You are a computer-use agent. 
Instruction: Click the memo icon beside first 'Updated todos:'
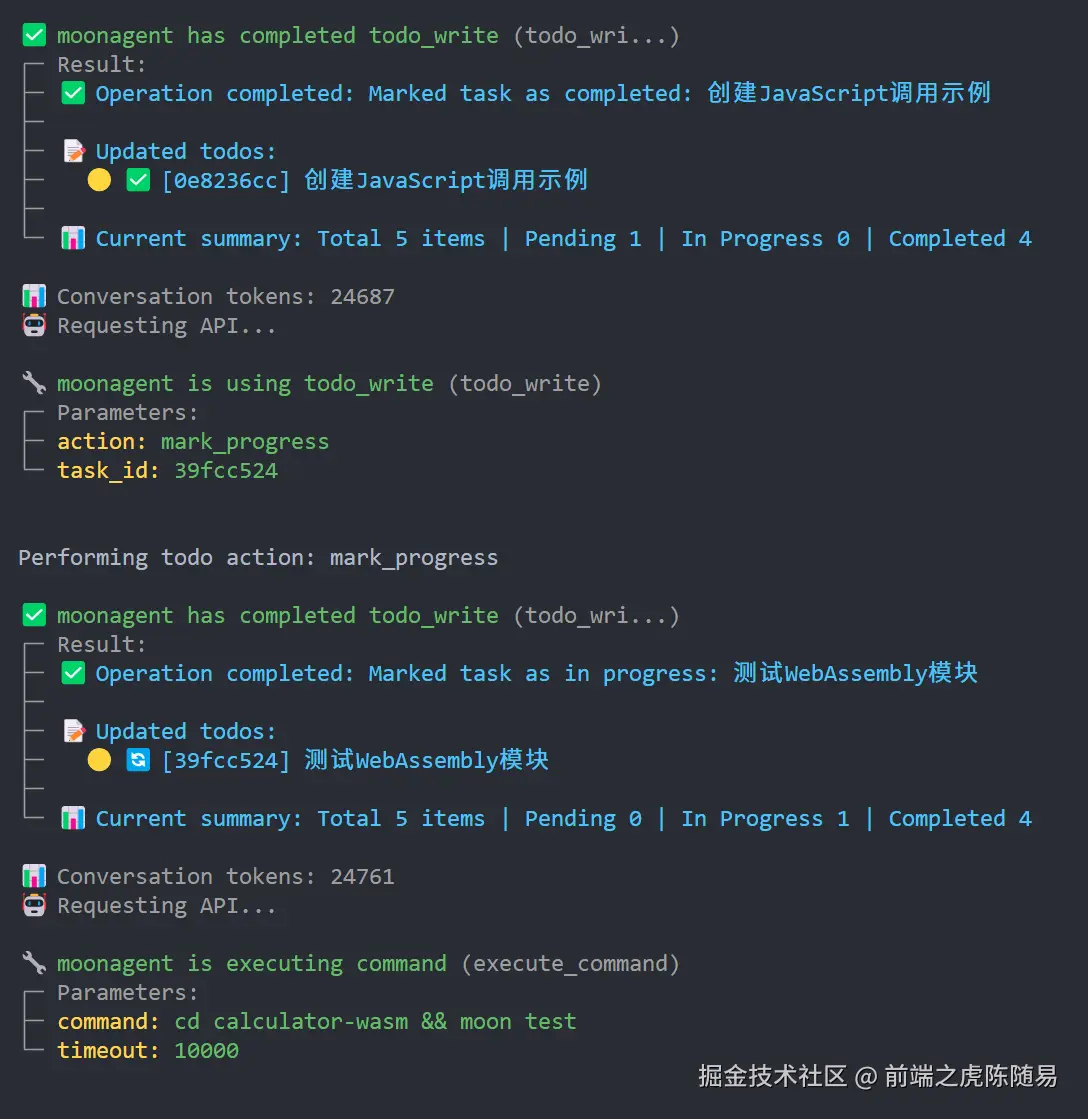click(x=73, y=151)
